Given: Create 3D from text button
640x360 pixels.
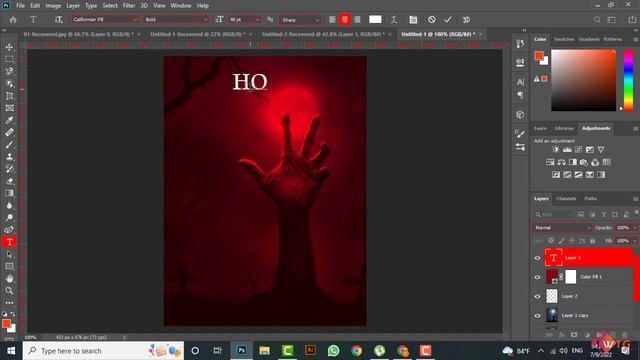Looking at the screenshot, I should pyautogui.click(x=466, y=20).
